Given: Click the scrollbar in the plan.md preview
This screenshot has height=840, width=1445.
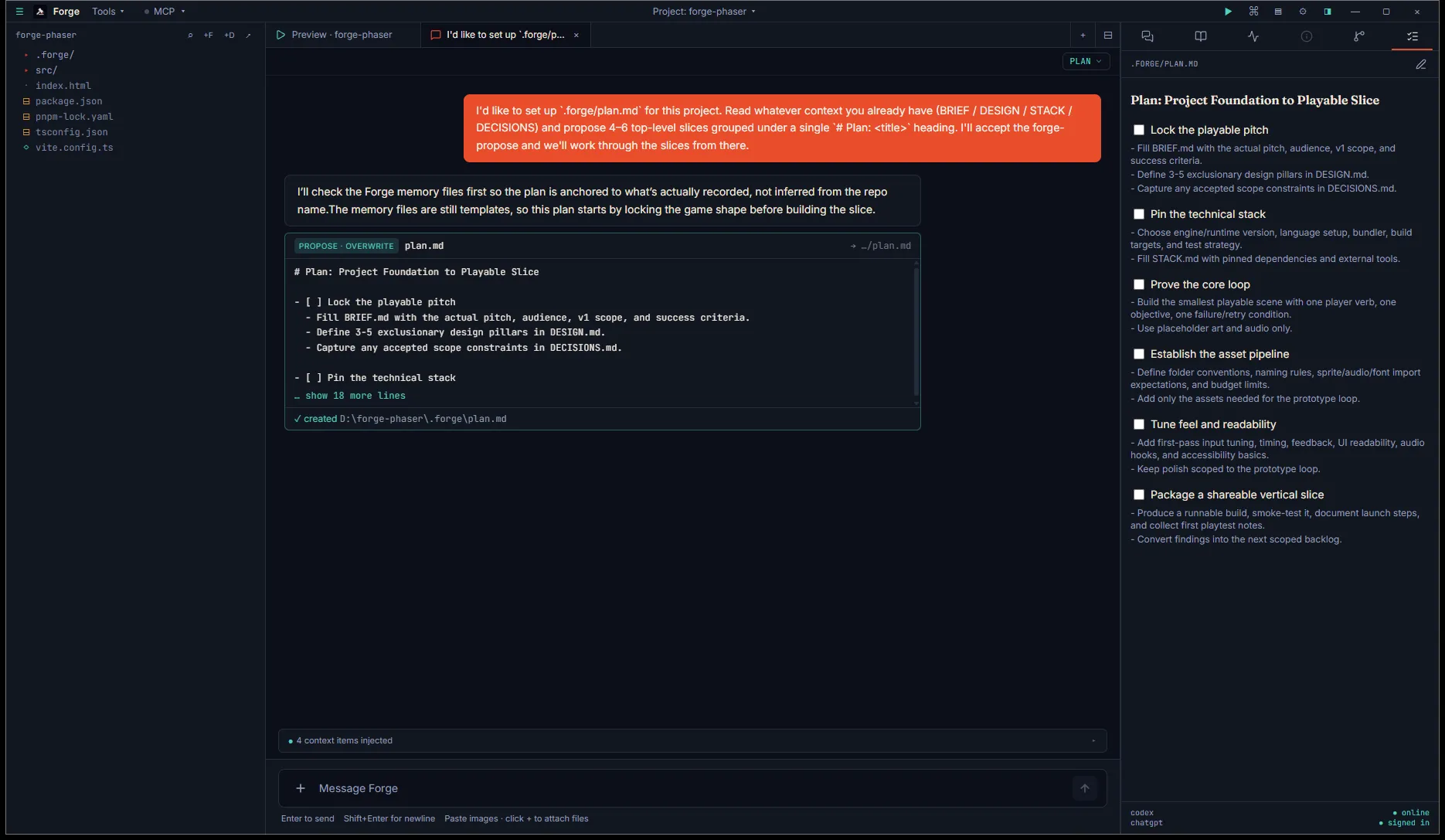Looking at the screenshot, I should coord(916,332).
